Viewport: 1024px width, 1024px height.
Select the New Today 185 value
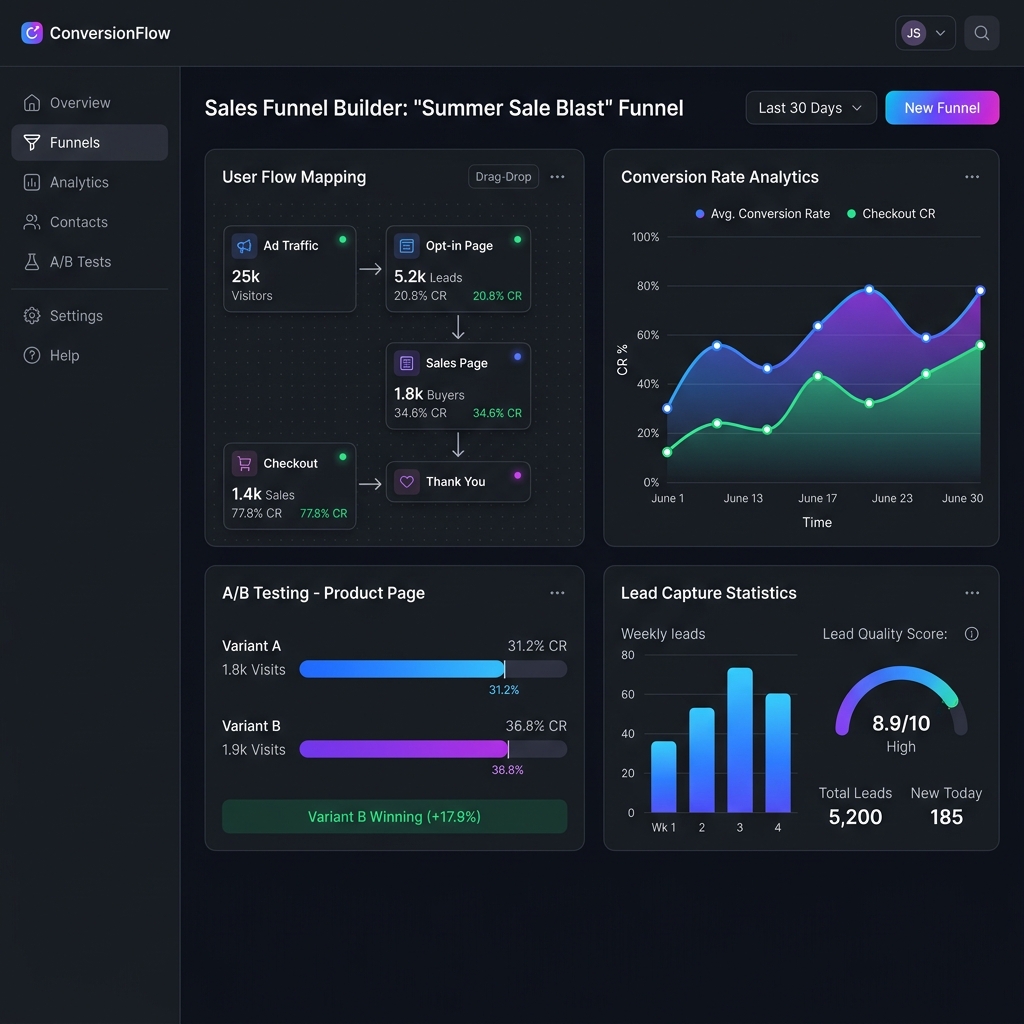(946, 816)
